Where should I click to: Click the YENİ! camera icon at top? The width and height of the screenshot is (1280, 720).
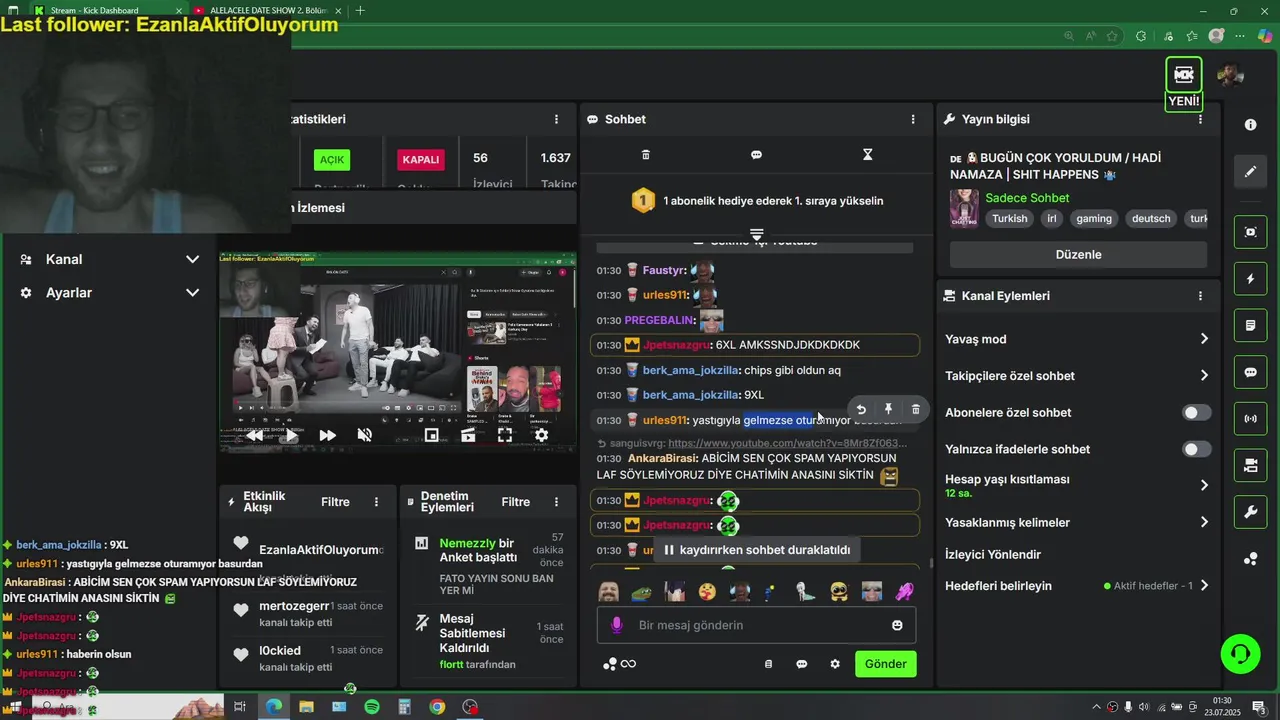(x=1184, y=75)
